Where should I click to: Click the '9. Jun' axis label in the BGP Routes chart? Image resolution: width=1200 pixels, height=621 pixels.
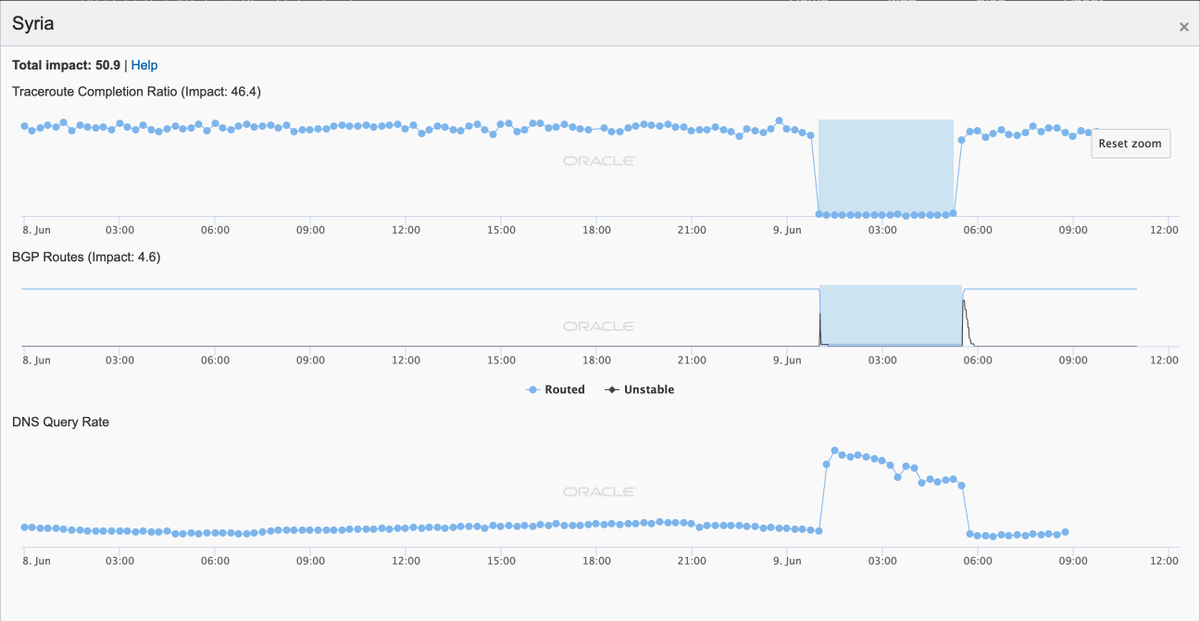[x=787, y=360]
